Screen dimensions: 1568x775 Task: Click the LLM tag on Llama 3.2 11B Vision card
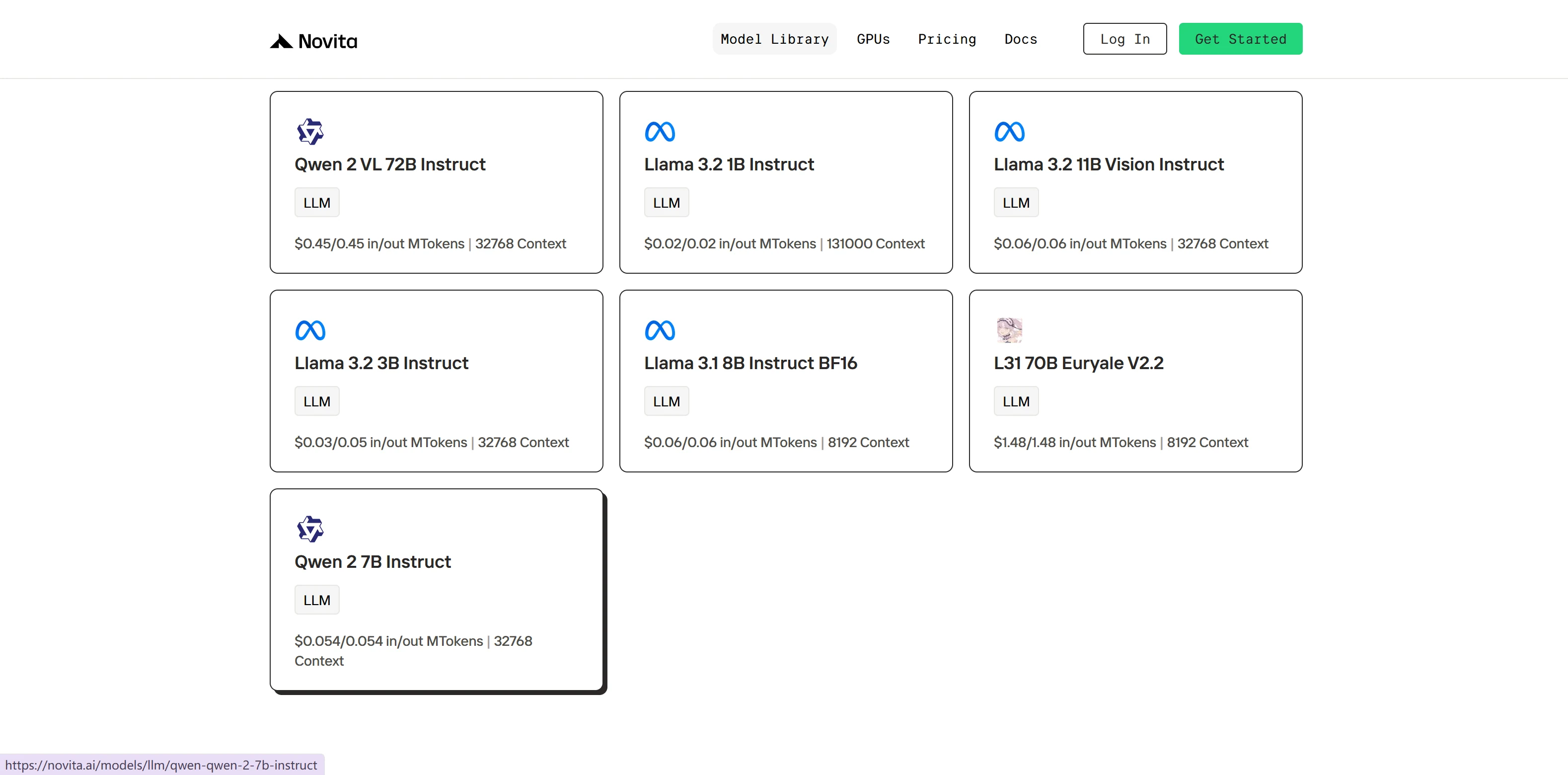(1016, 203)
